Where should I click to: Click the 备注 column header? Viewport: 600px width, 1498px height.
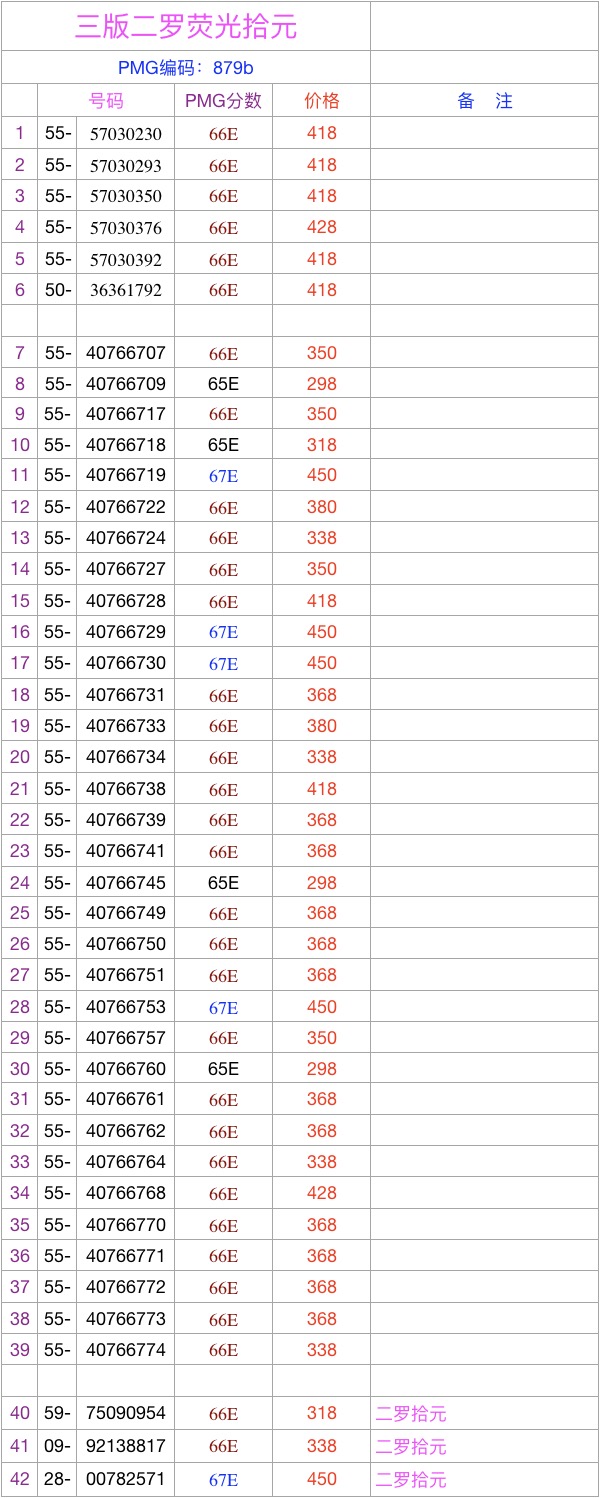point(484,101)
